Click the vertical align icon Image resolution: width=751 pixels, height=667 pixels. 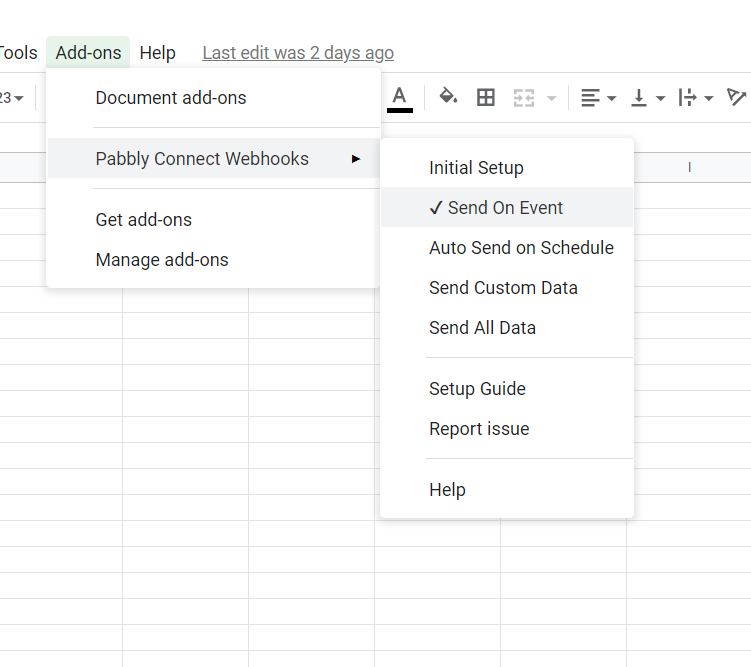(639, 98)
